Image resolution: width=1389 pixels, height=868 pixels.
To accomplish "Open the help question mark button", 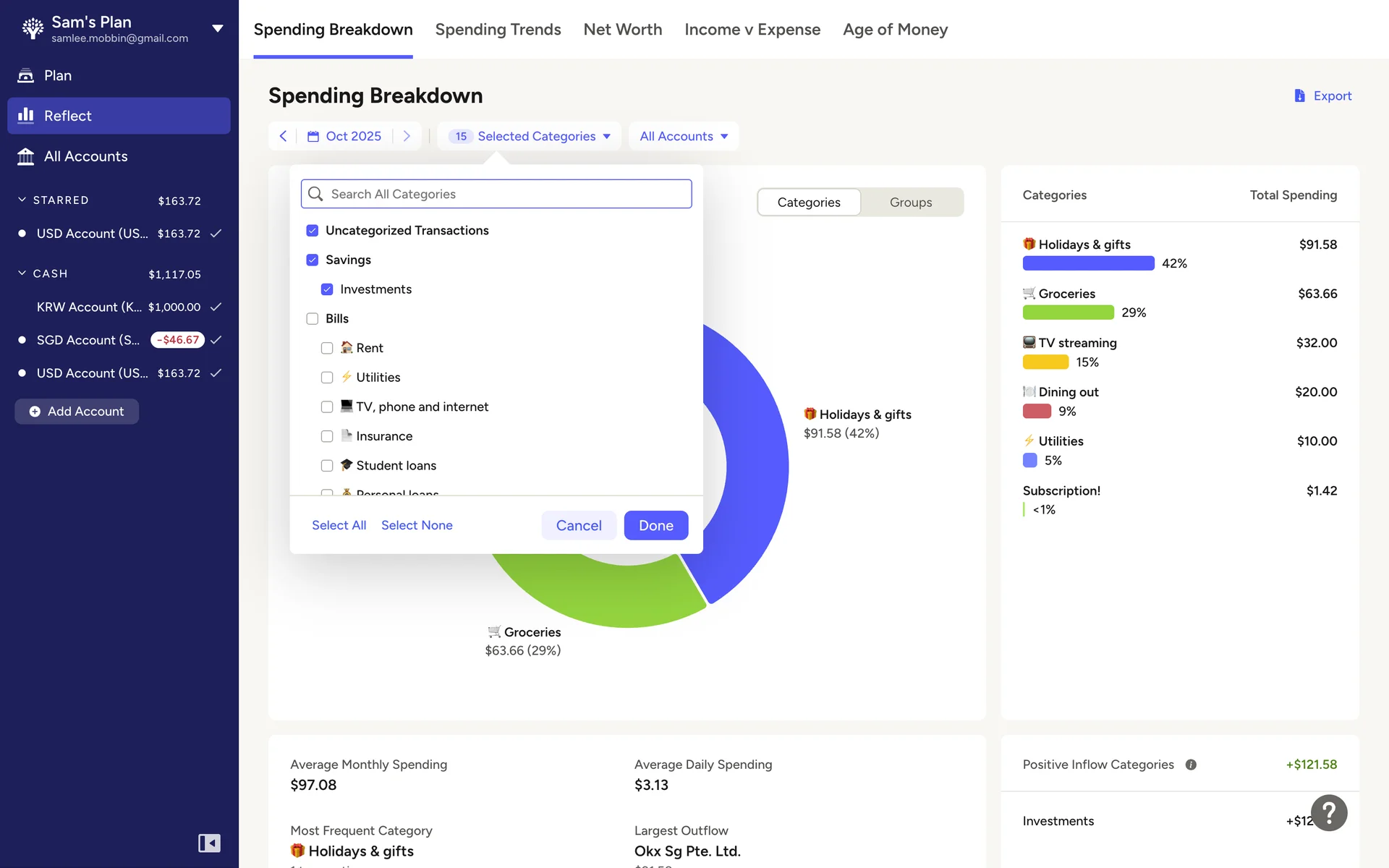I will pyautogui.click(x=1328, y=813).
